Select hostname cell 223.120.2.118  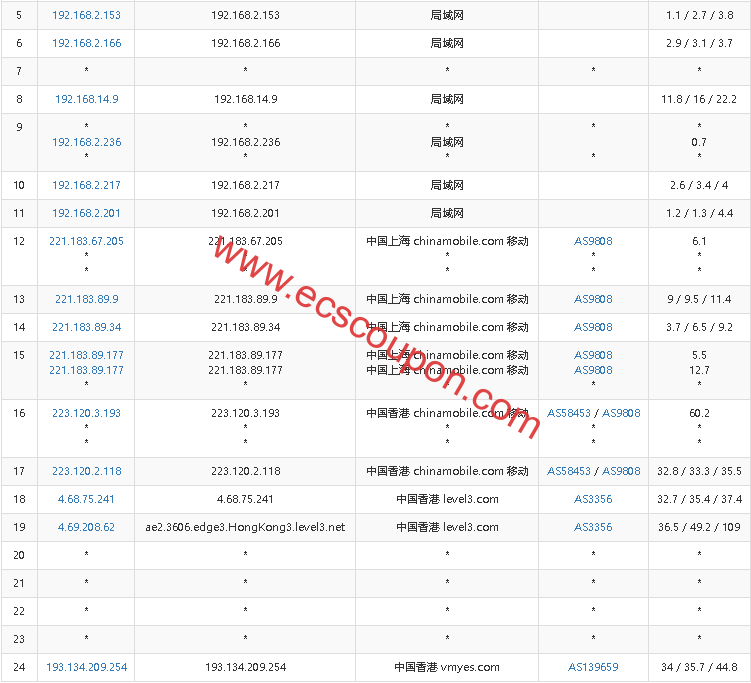pyautogui.click(x=245, y=471)
